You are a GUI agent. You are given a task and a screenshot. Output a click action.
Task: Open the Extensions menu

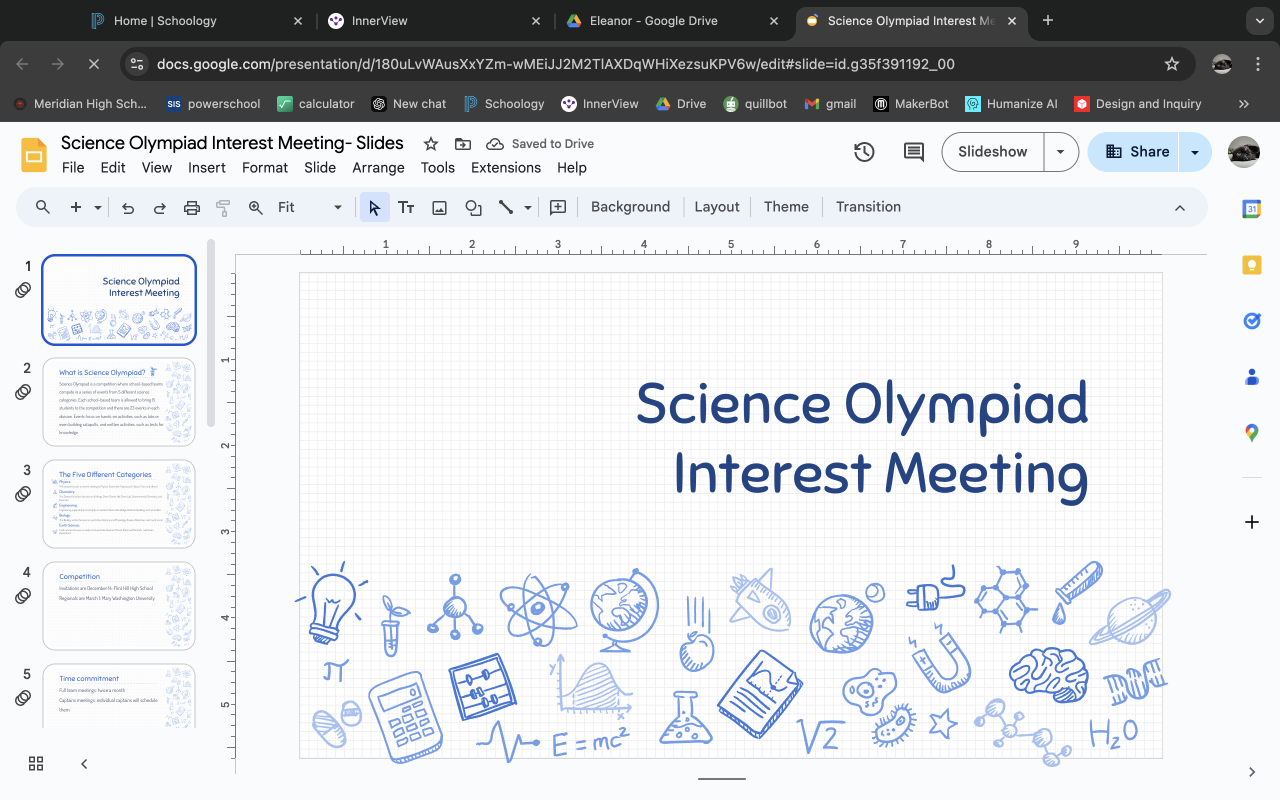pos(506,167)
